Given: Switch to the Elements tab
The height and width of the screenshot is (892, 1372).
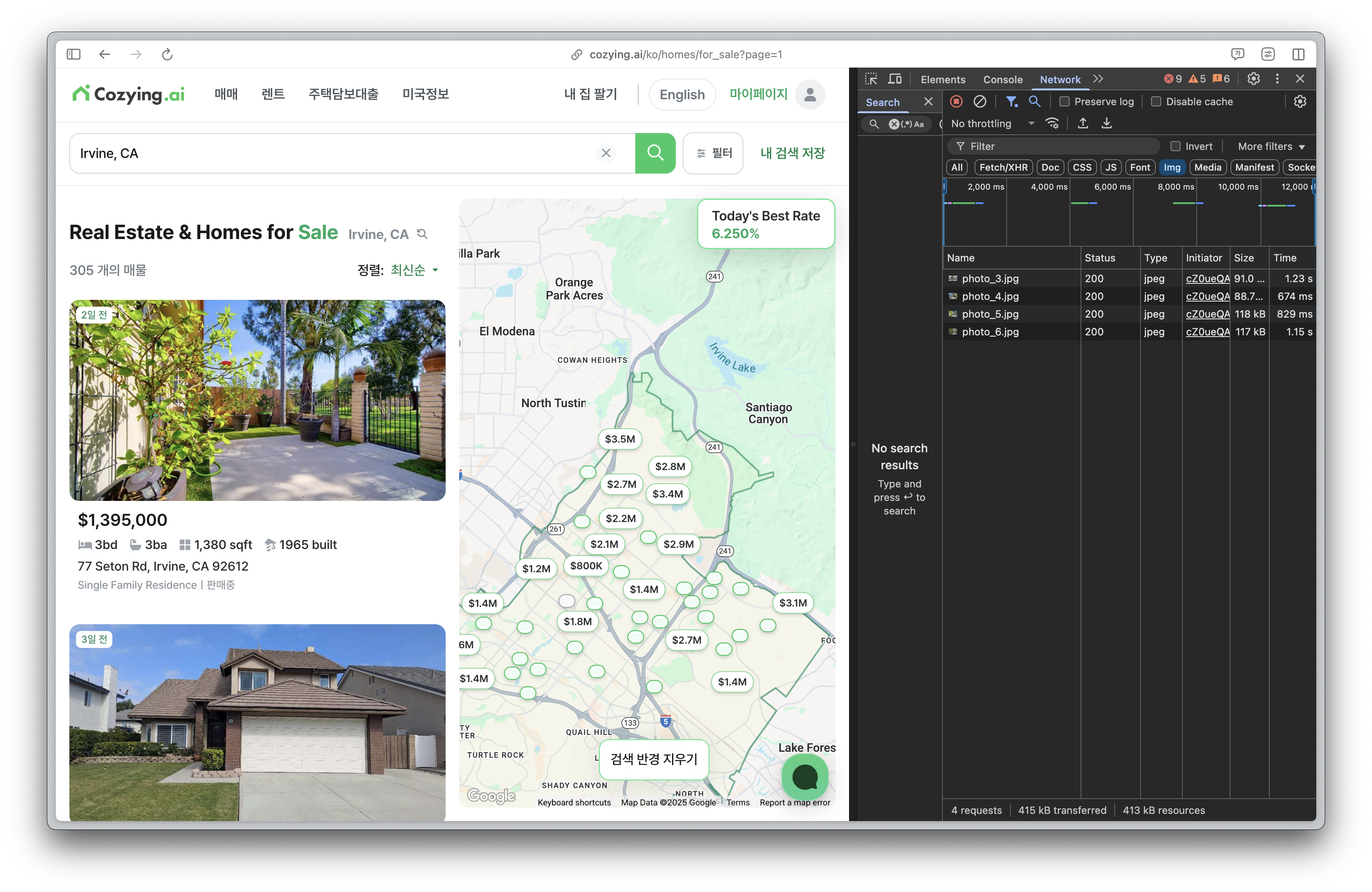Looking at the screenshot, I should point(942,79).
